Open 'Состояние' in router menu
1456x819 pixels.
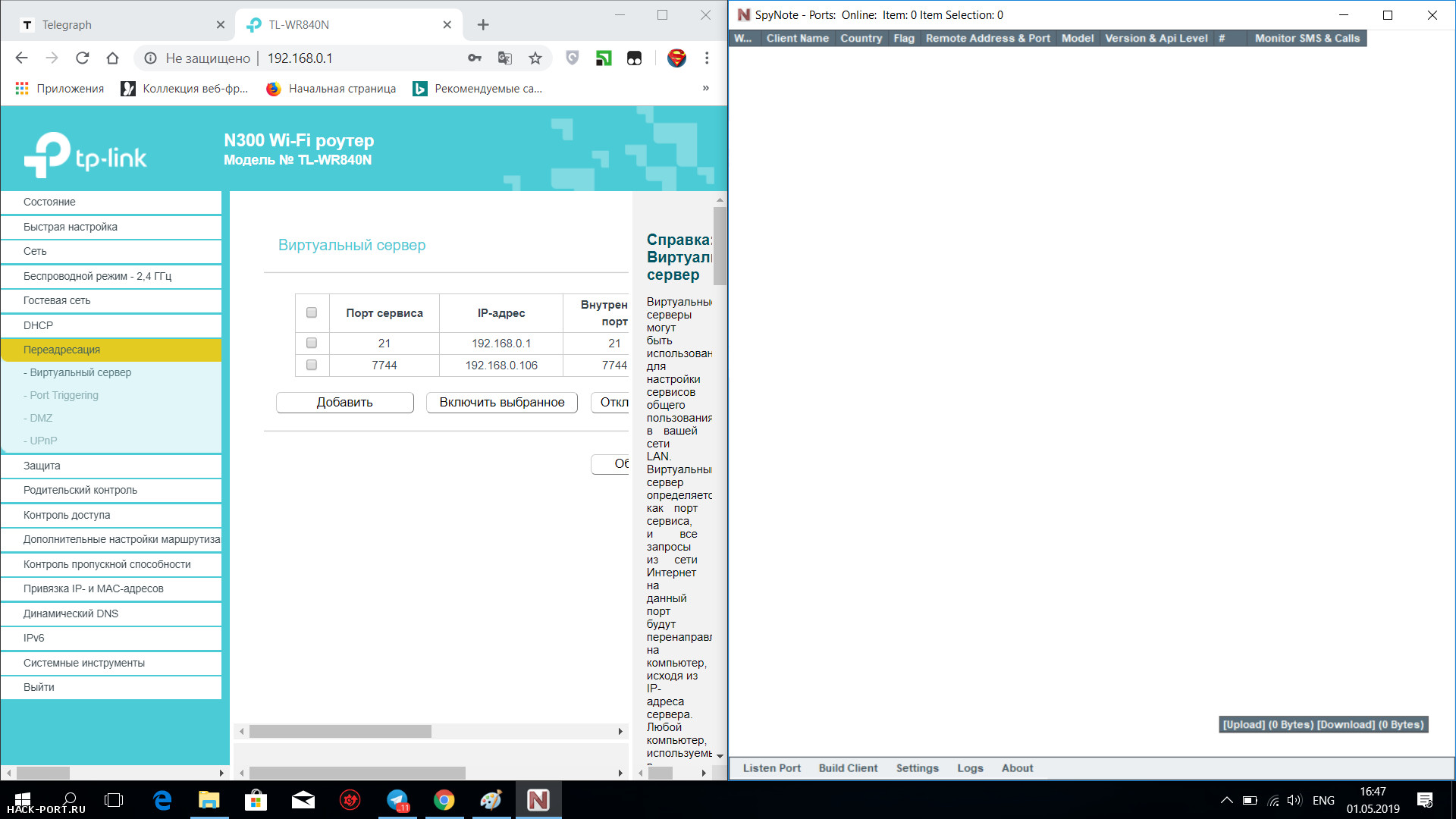pyautogui.click(x=111, y=202)
